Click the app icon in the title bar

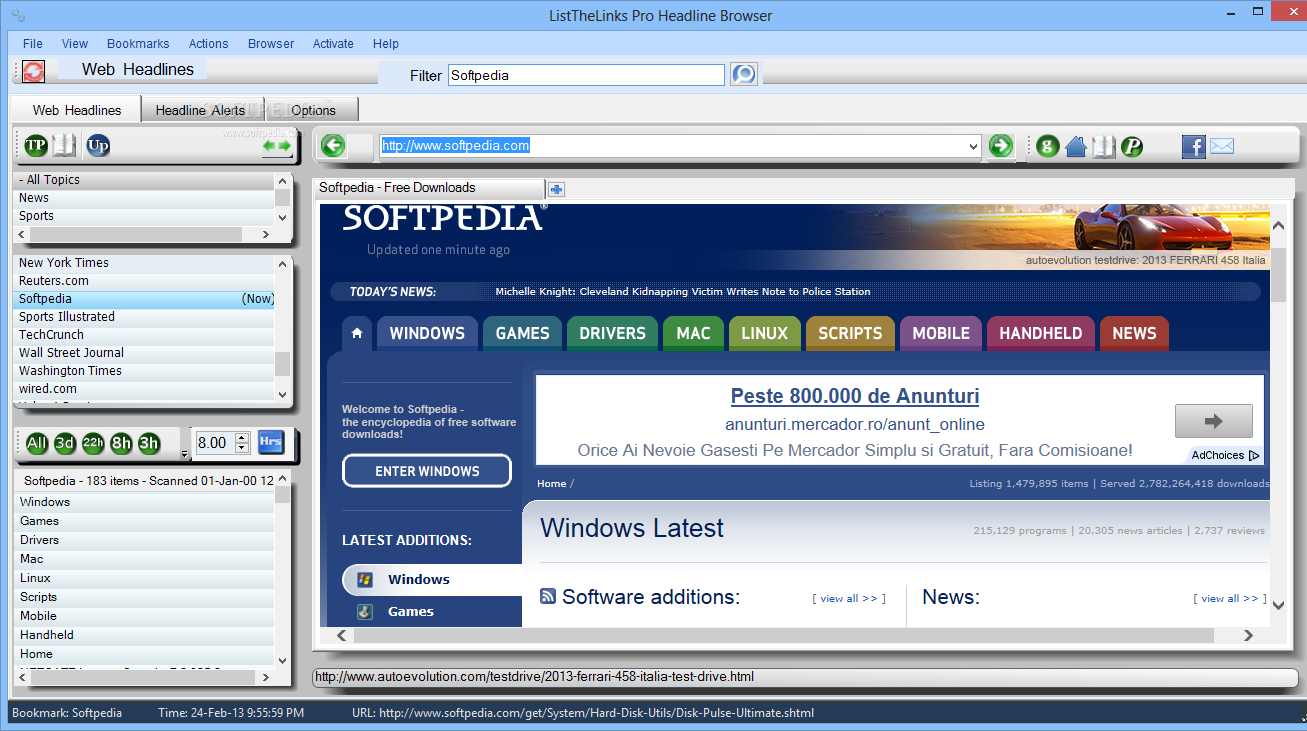point(19,15)
